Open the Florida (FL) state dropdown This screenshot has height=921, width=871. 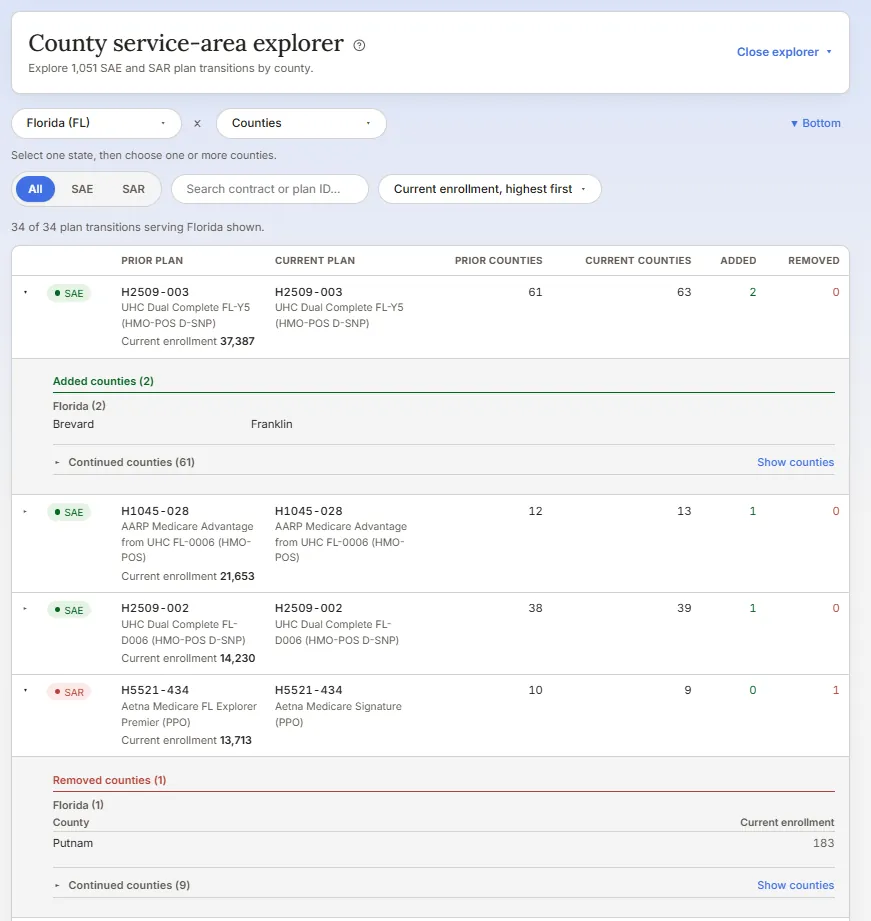click(x=96, y=123)
